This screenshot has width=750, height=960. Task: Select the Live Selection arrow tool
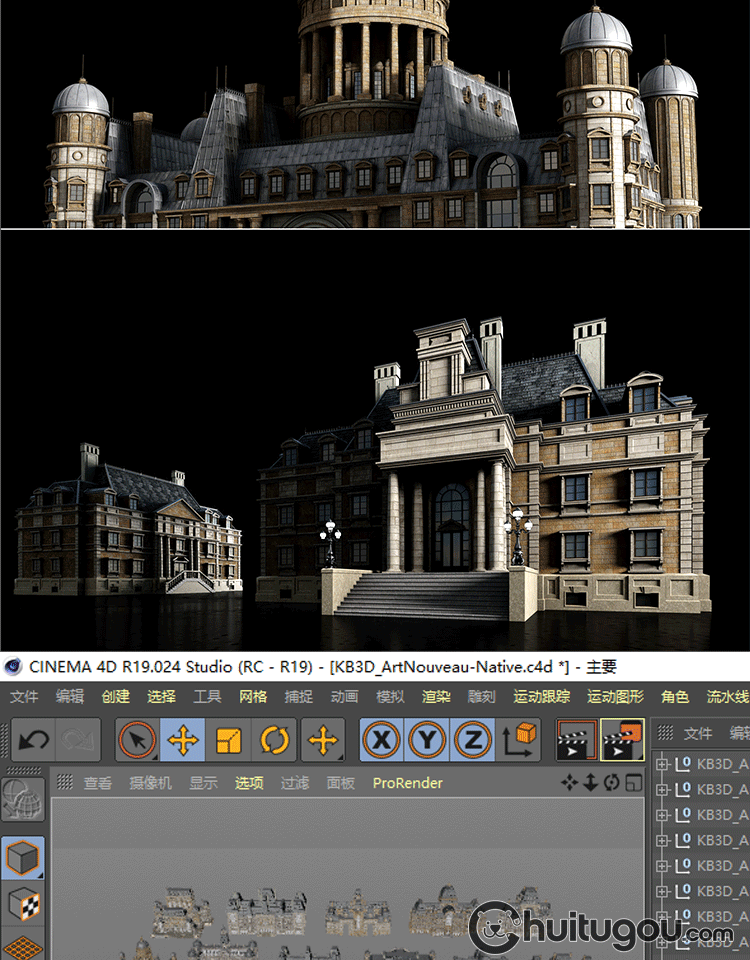point(137,741)
